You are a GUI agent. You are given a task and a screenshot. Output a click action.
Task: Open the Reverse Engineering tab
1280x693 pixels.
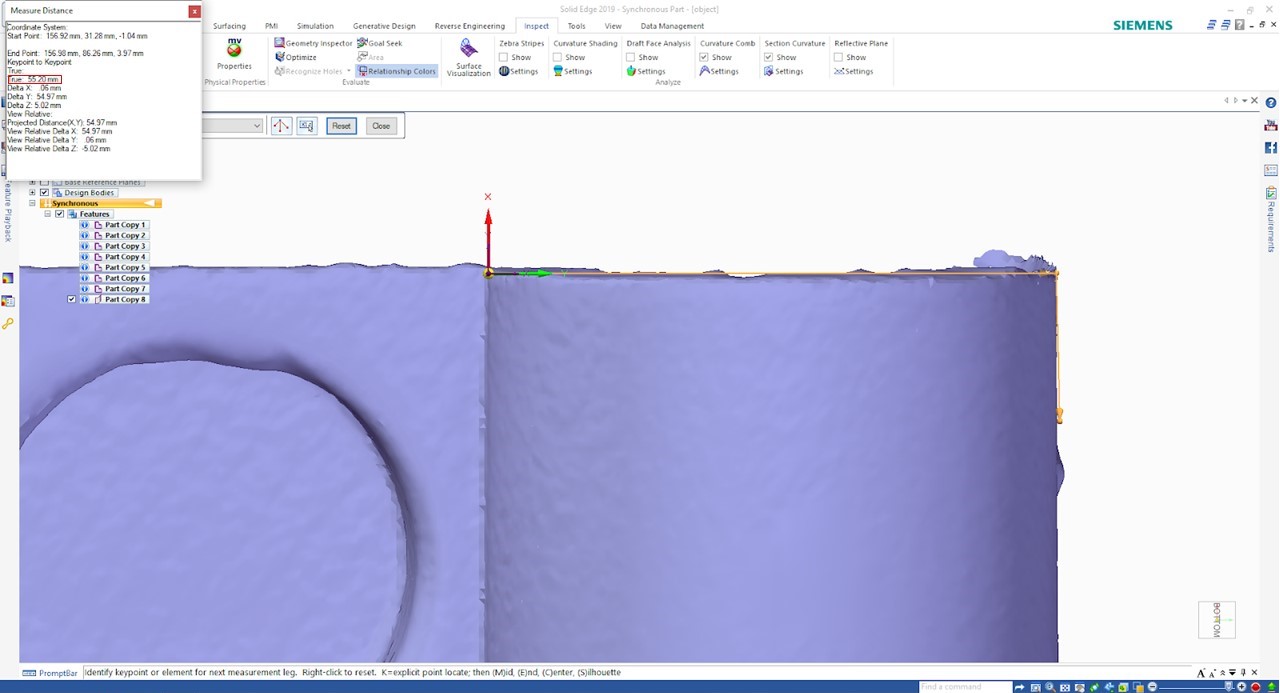[x=470, y=26]
